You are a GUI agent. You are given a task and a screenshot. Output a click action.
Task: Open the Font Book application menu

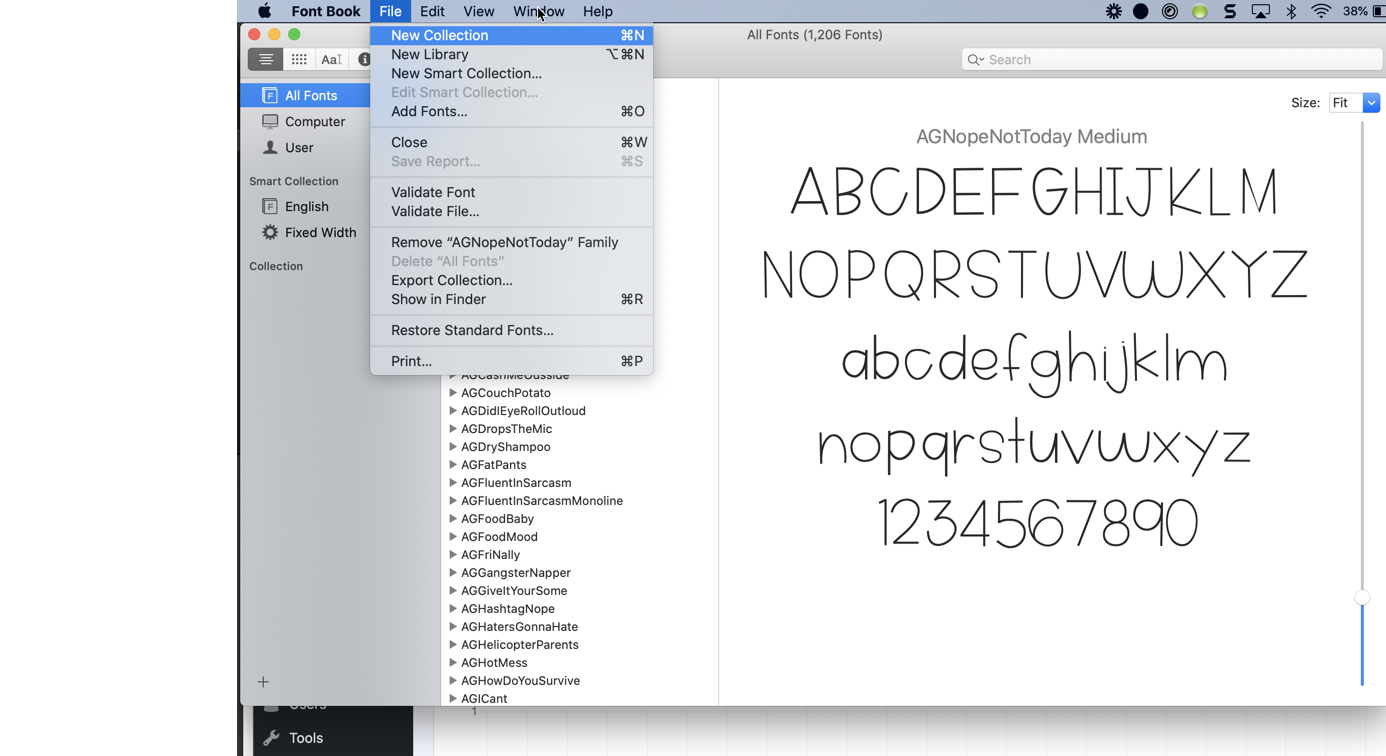325,11
